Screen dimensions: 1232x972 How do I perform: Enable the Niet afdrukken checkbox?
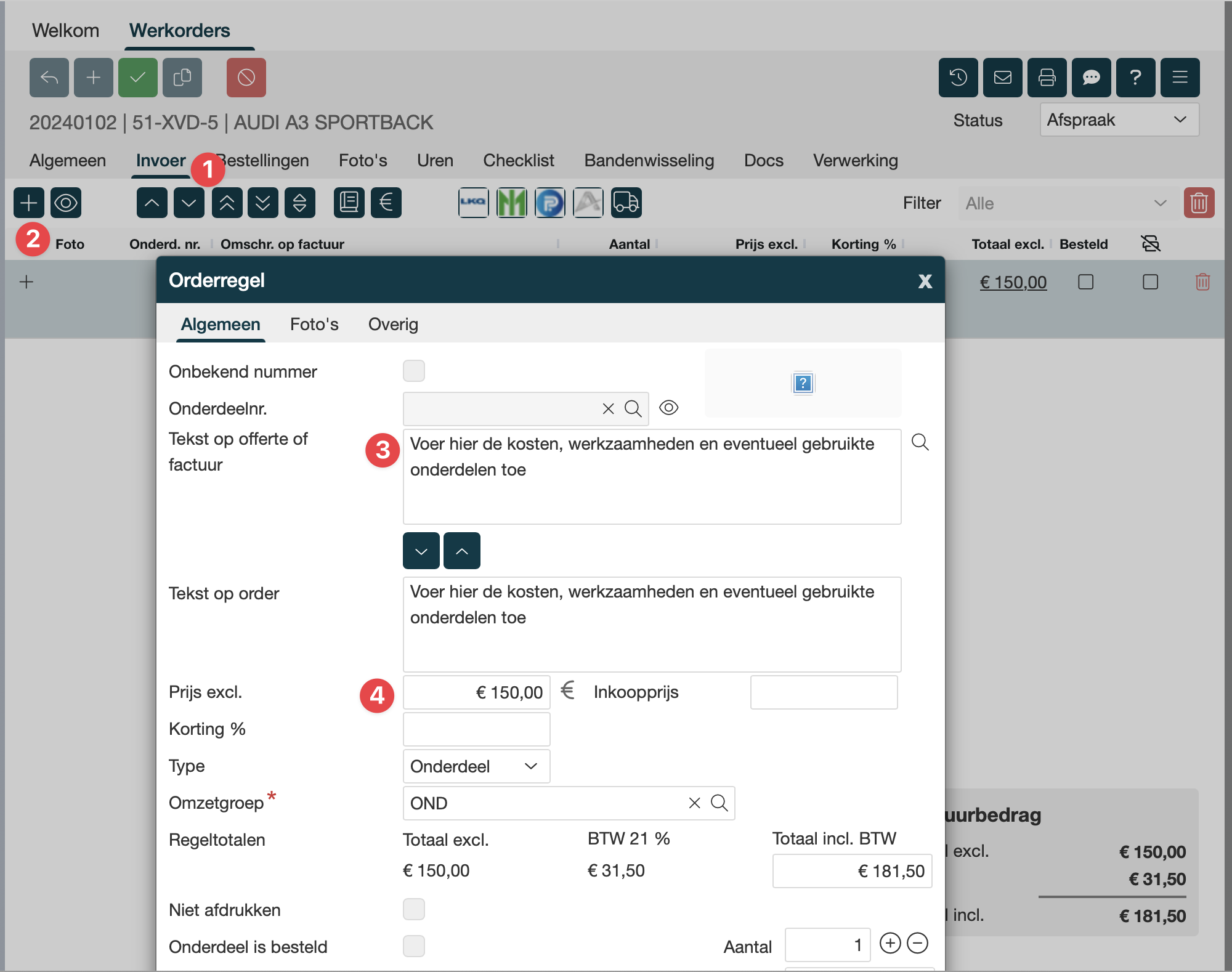pos(413,909)
